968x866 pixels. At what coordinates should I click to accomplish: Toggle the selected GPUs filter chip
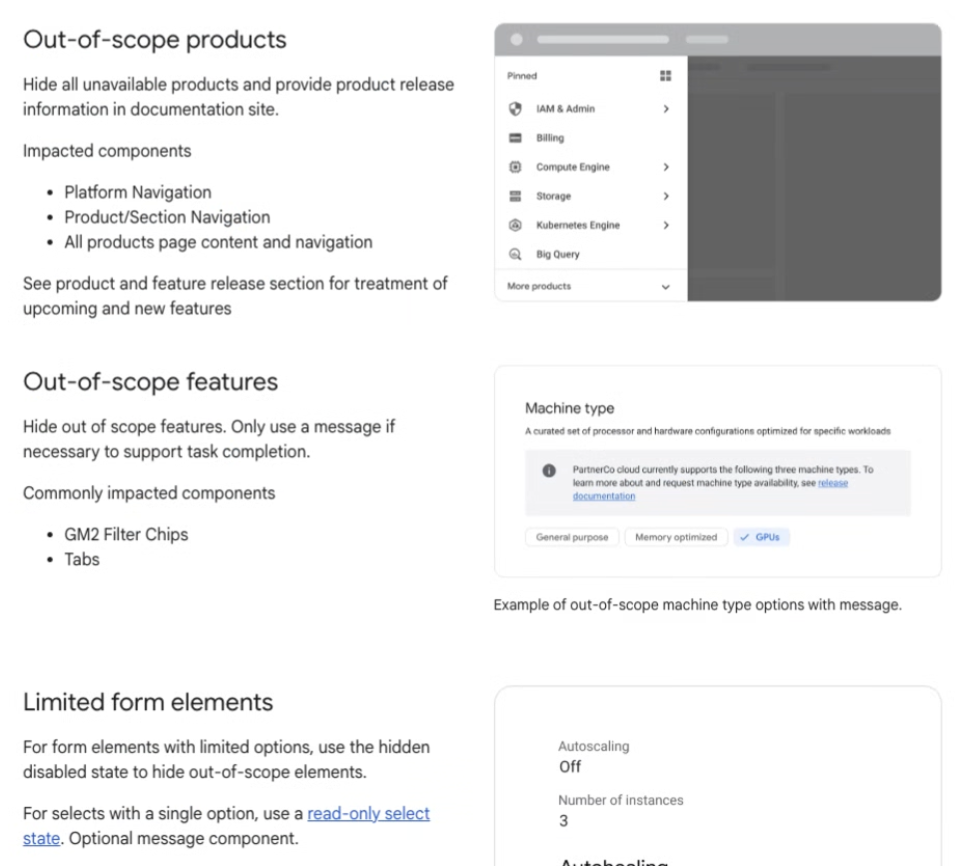coord(761,537)
